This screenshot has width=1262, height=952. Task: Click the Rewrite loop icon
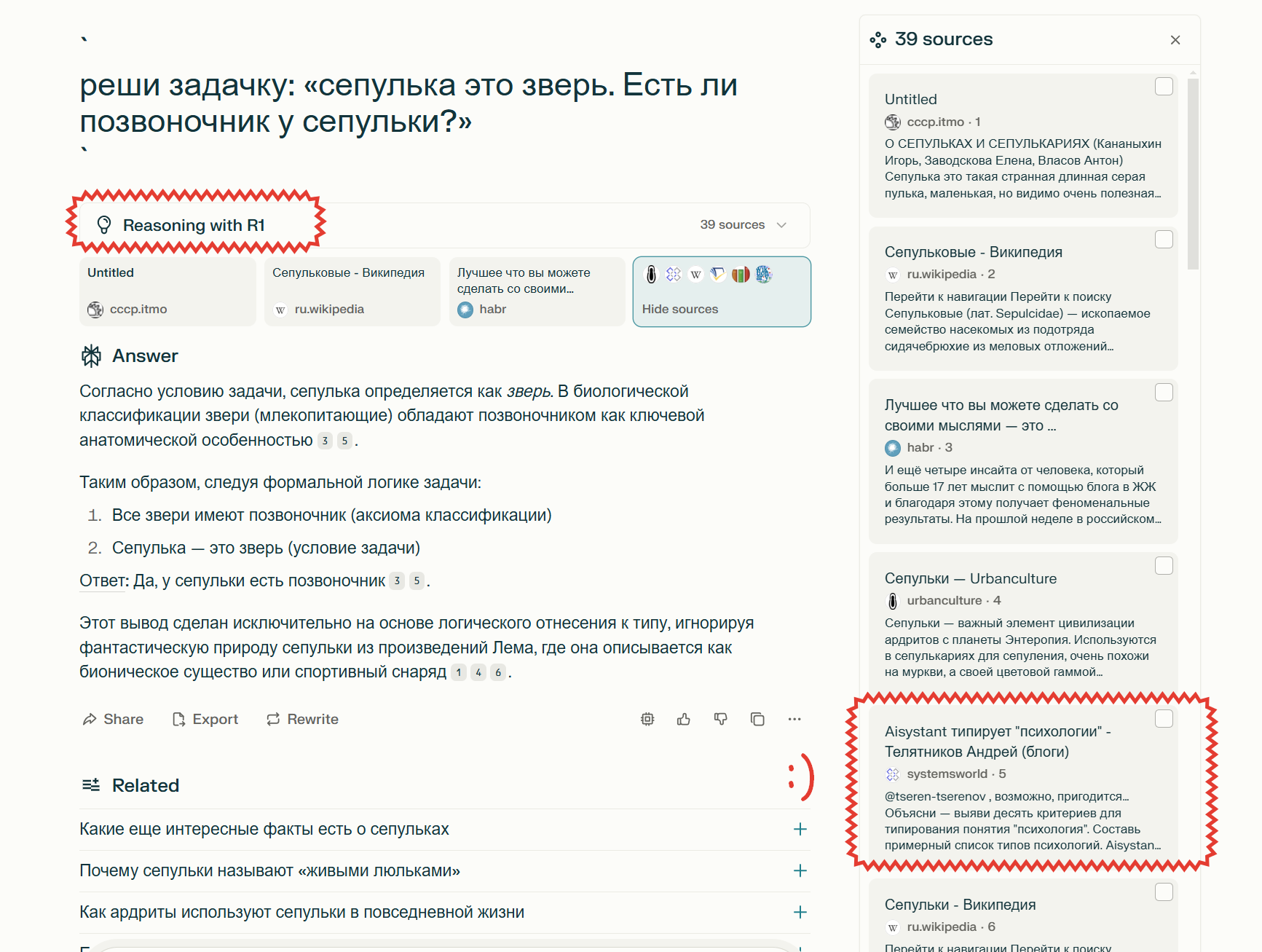pos(273,720)
